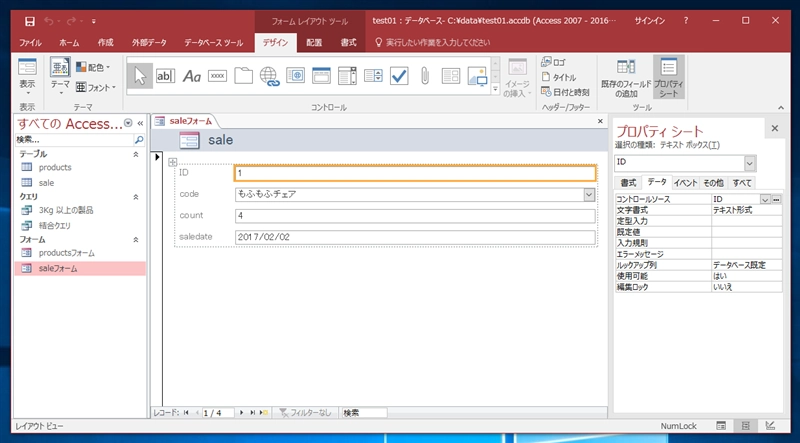
Task: Pick the Image control tool
Action: tap(478, 76)
